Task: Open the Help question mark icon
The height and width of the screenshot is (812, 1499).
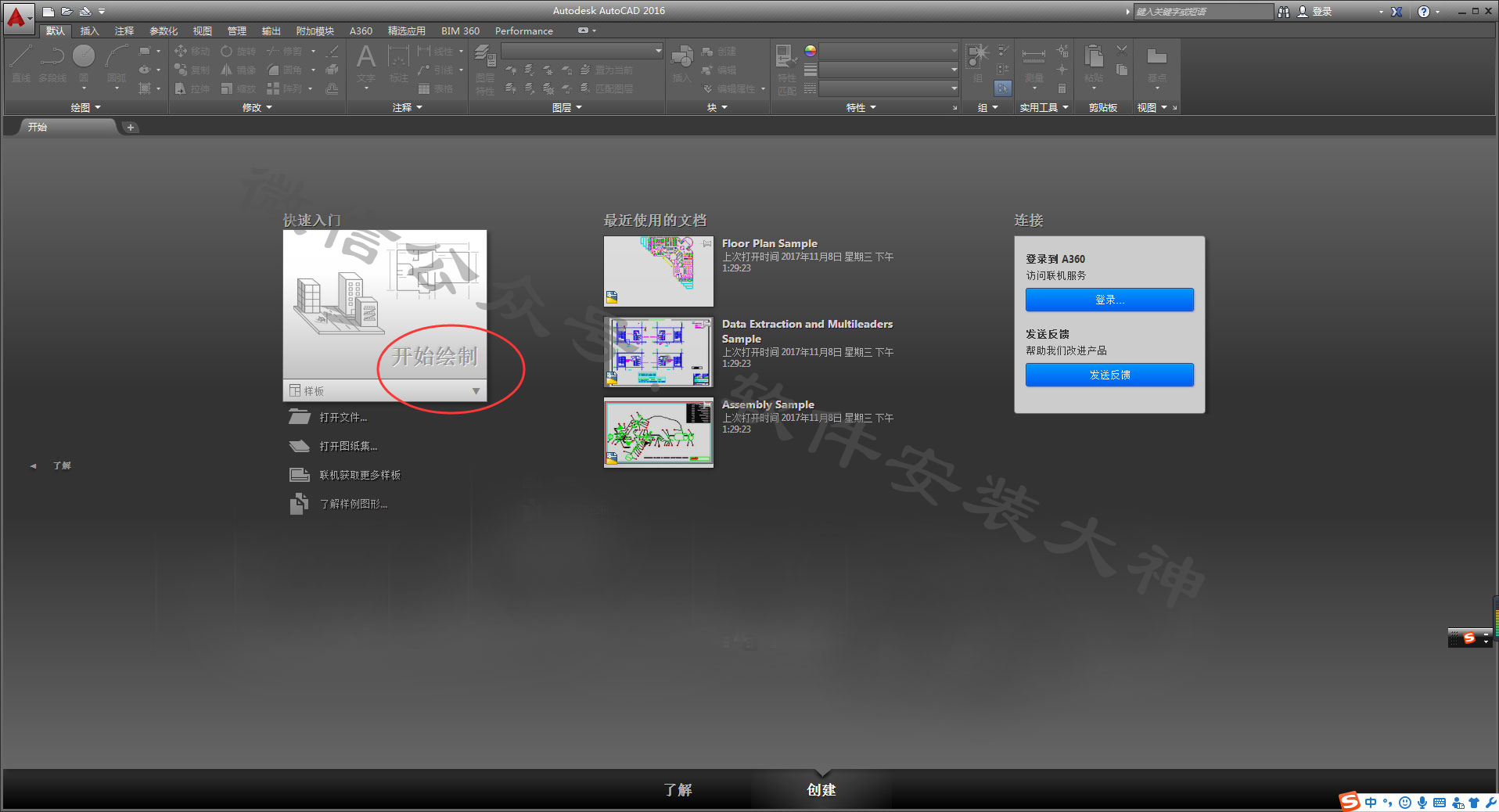Action: 1424,12
